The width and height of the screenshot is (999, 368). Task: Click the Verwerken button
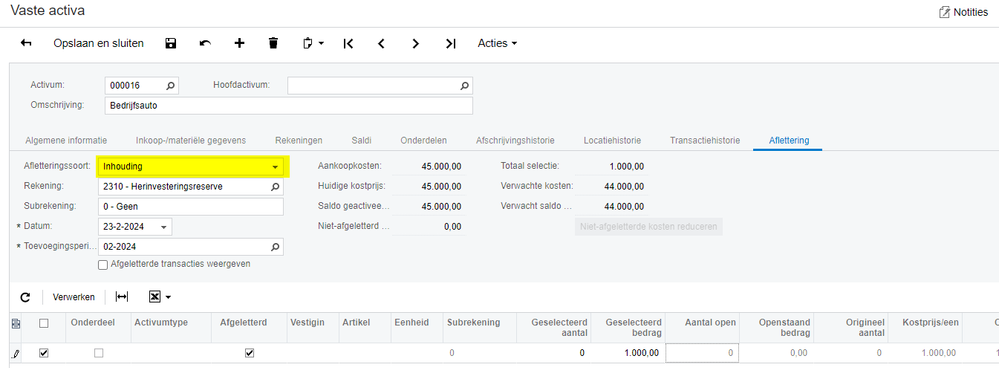(74, 297)
